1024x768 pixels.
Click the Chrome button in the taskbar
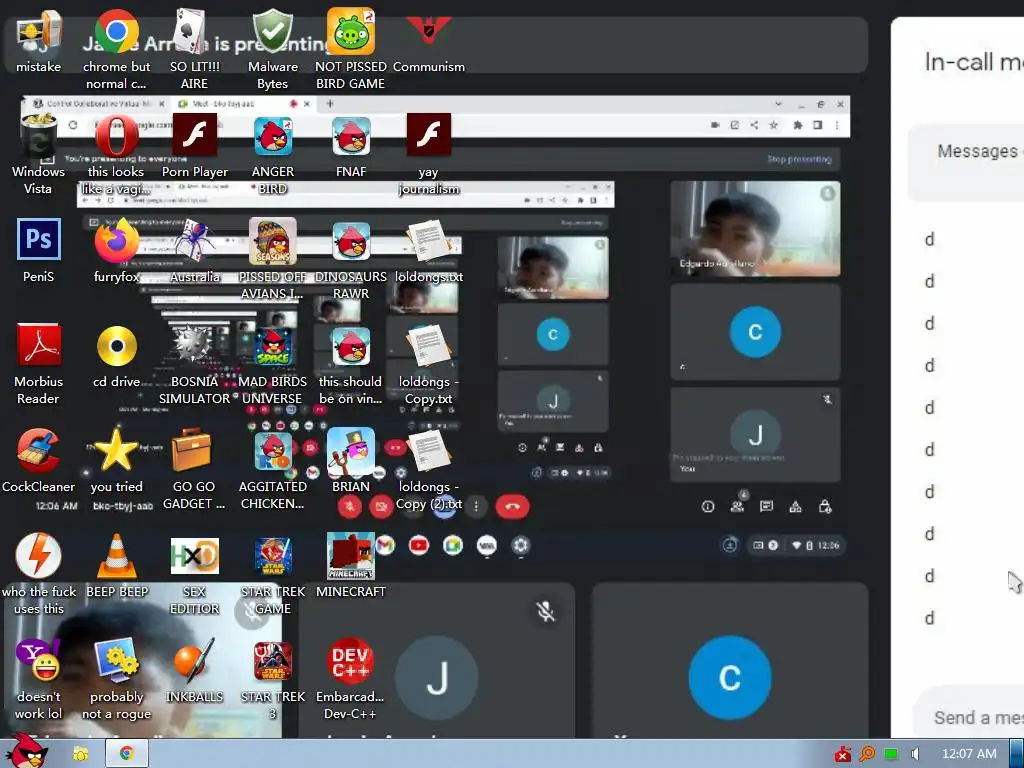pyautogui.click(x=127, y=754)
